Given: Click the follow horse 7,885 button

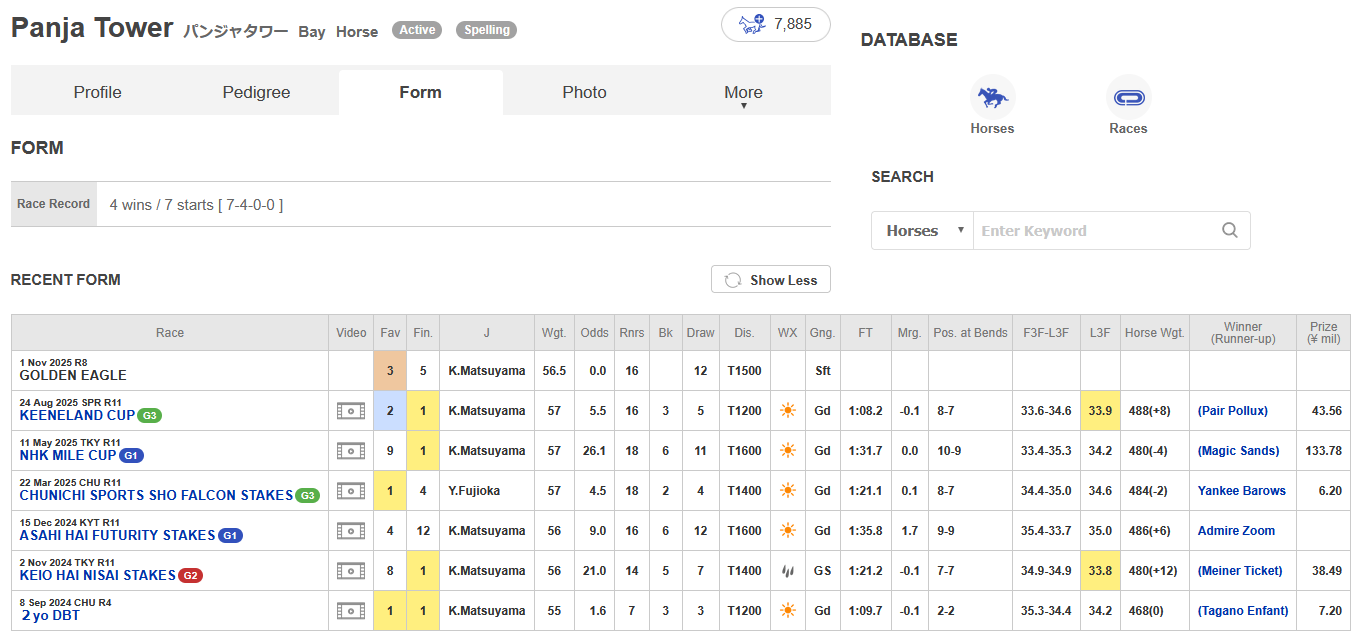Looking at the screenshot, I should pyautogui.click(x=776, y=24).
